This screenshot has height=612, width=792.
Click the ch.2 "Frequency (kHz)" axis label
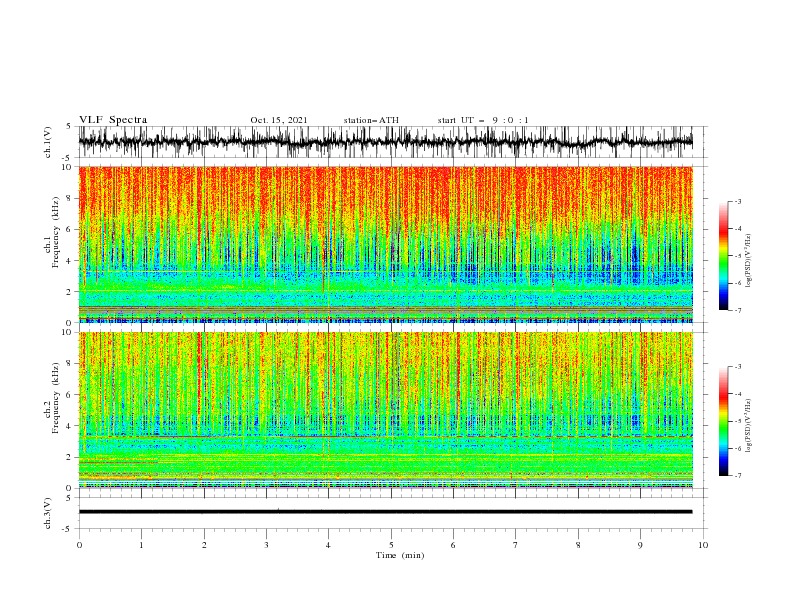coord(55,396)
